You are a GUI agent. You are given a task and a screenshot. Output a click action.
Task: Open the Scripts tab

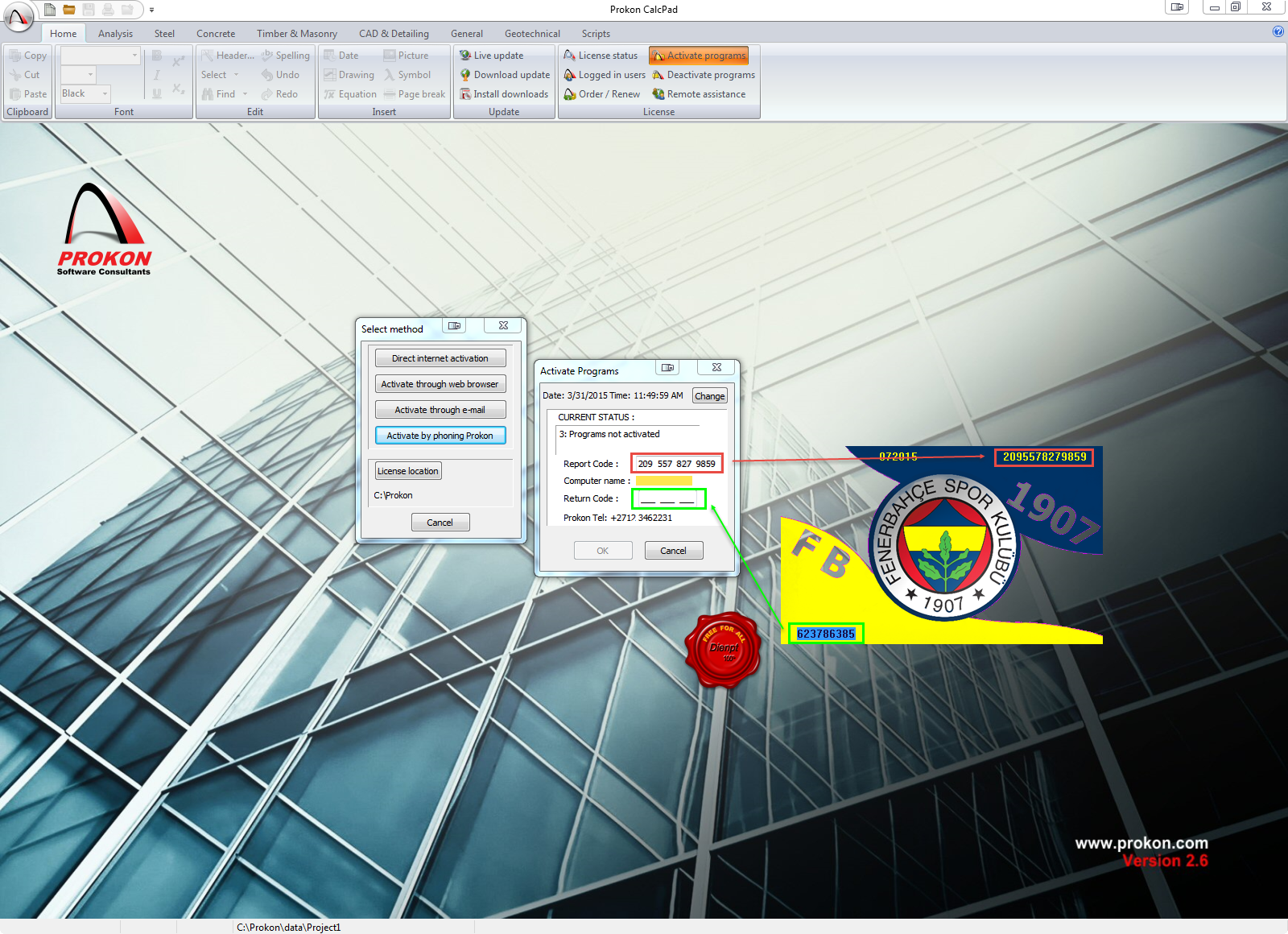pos(596,34)
